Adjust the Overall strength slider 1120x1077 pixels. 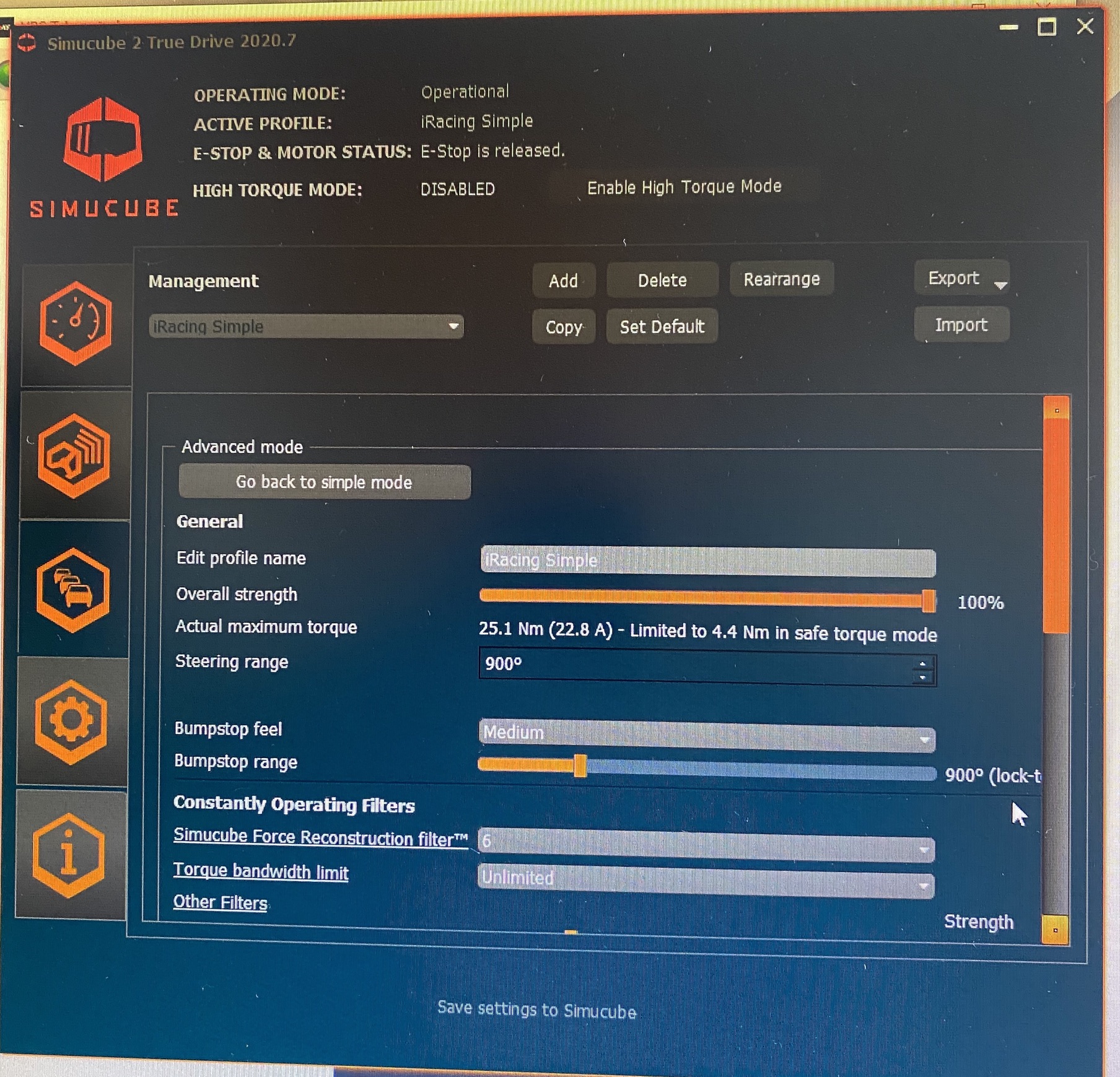(707, 599)
